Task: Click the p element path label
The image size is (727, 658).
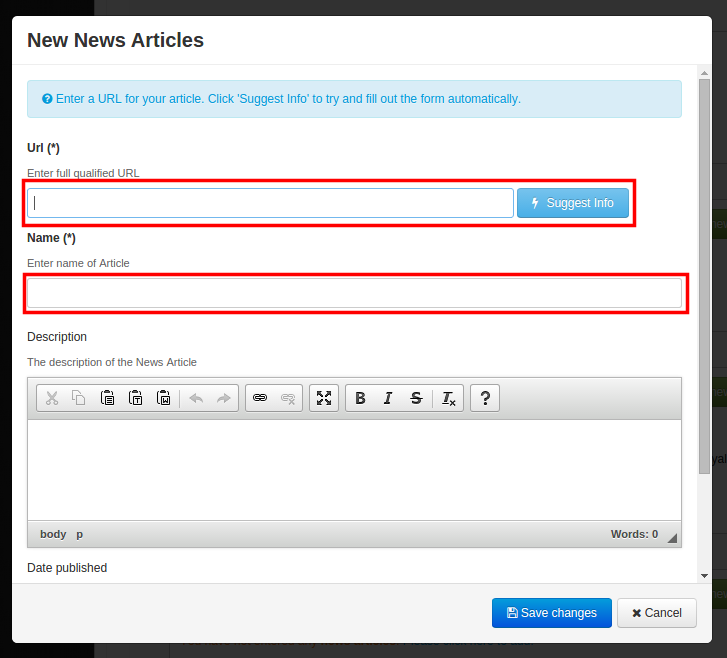Action: click(80, 534)
